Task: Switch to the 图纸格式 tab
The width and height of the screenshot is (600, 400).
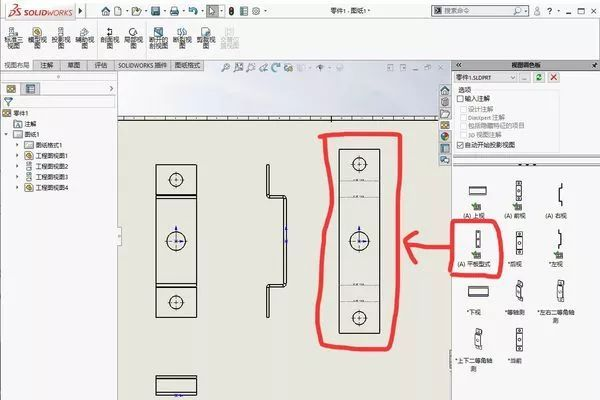Action: tap(187, 65)
